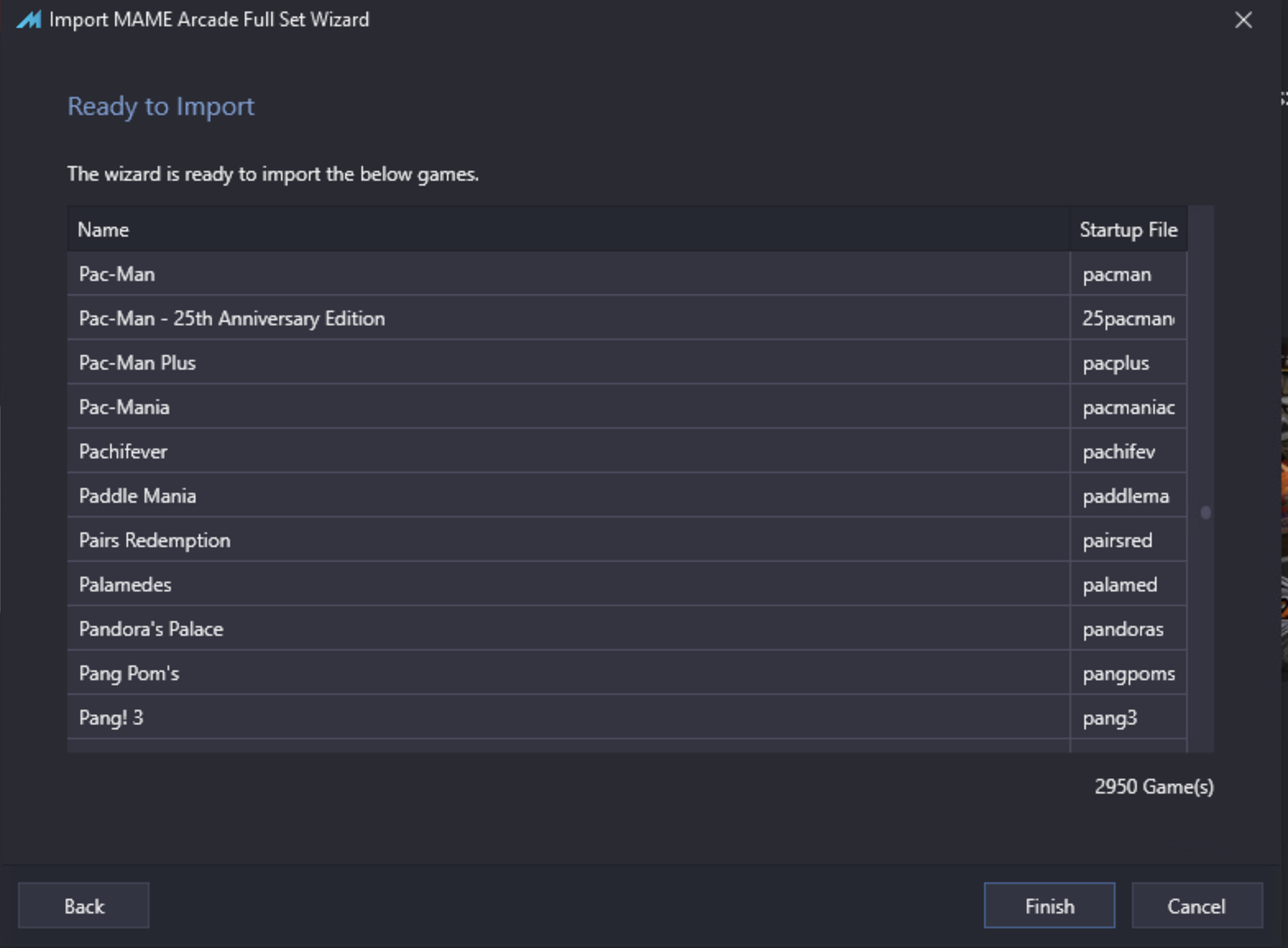Viewport: 1288px width, 948px height.
Task: Click the Startup File column header
Action: (1128, 230)
